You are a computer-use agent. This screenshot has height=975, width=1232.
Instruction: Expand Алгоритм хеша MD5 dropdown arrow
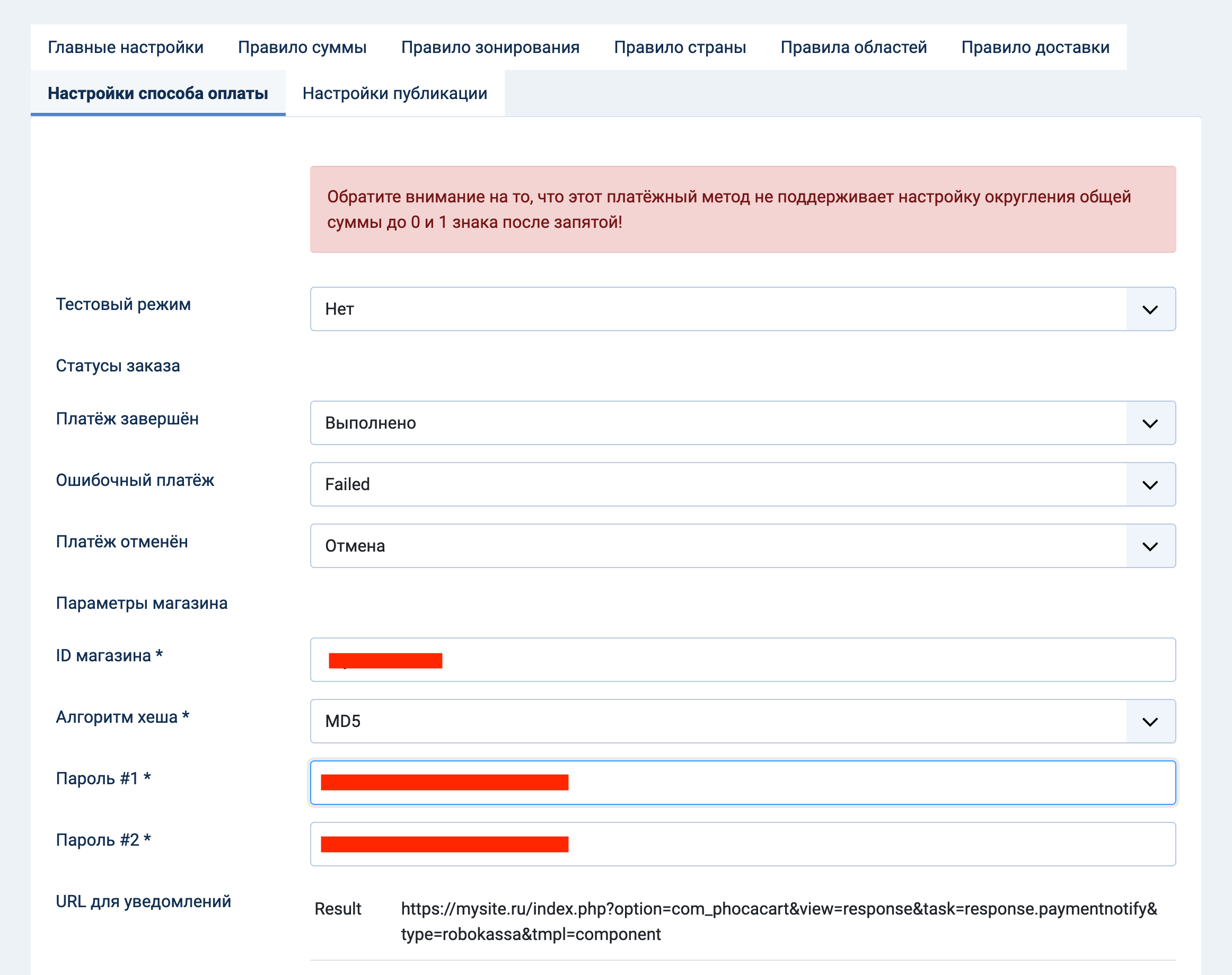[x=1150, y=722]
